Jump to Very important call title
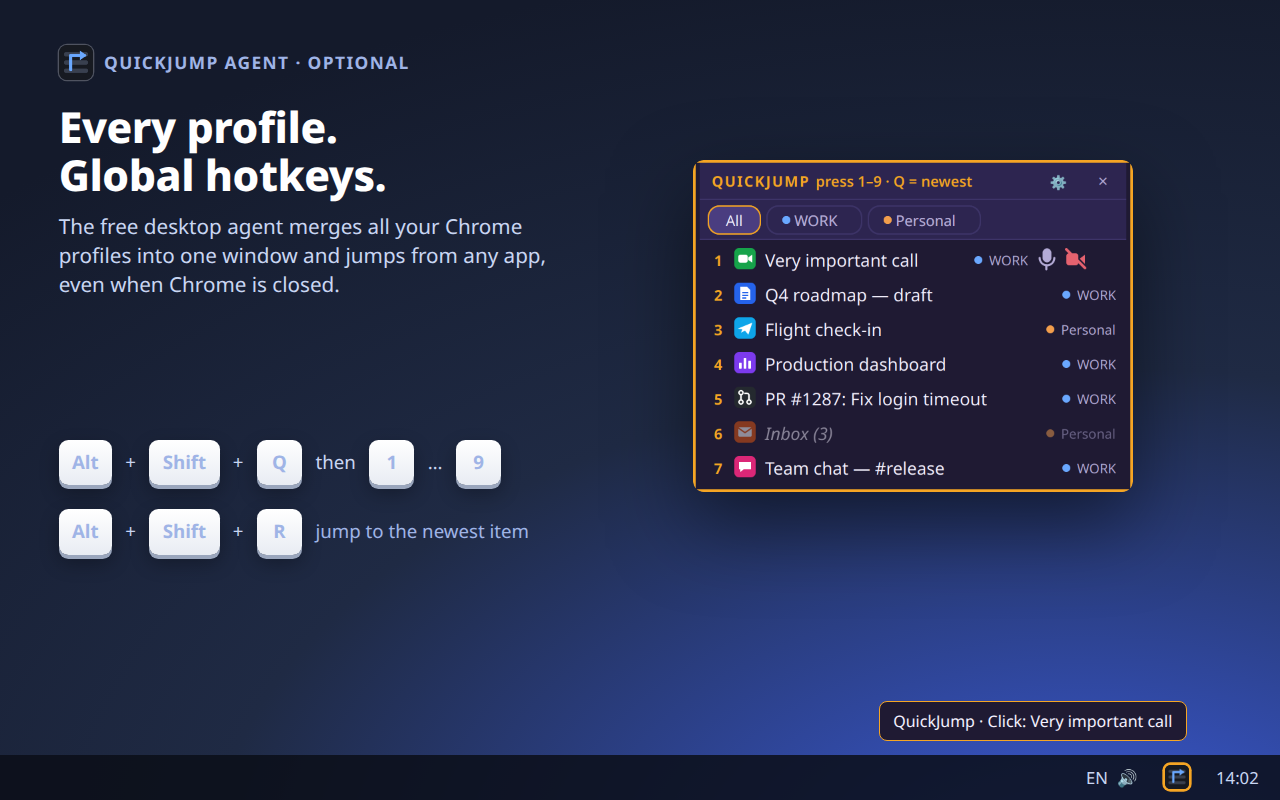This screenshot has width=1280, height=800. tap(841, 260)
